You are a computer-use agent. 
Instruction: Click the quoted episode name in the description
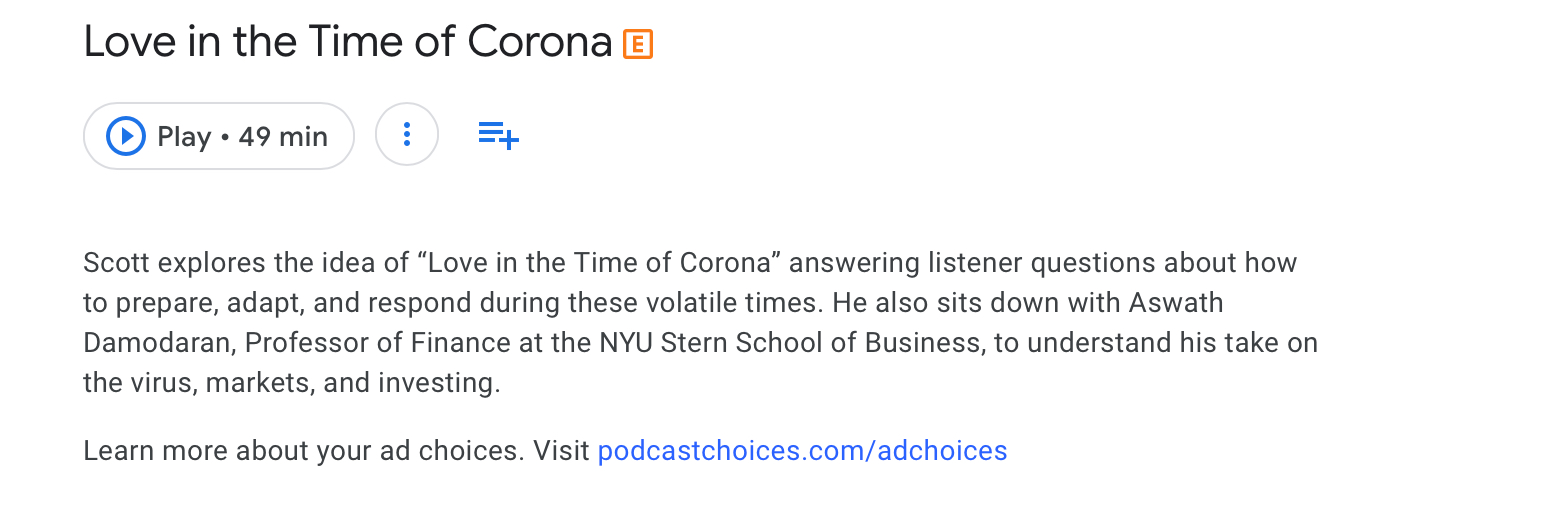coord(596,263)
